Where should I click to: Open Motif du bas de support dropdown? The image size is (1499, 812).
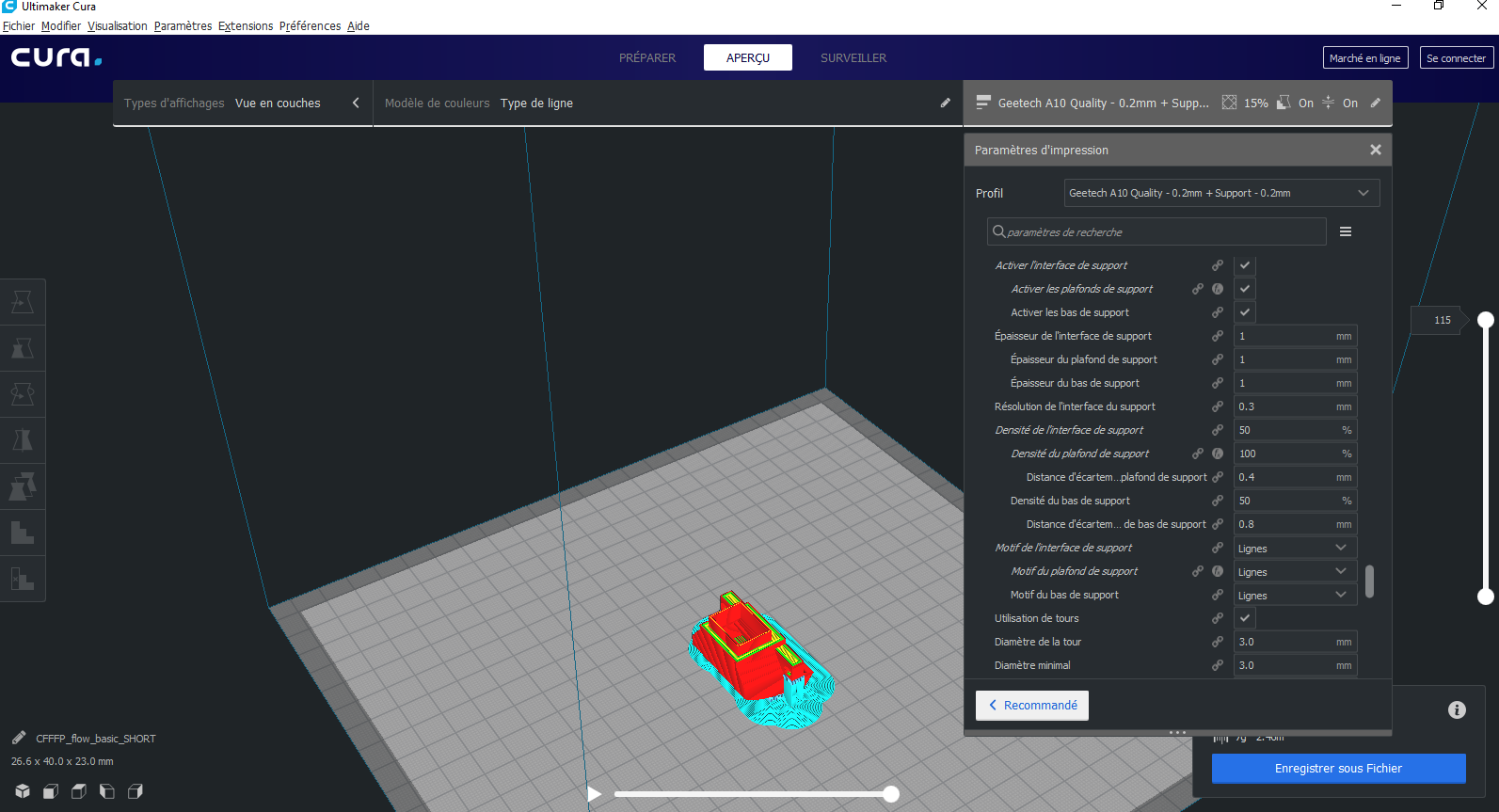pyautogui.click(x=1295, y=595)
